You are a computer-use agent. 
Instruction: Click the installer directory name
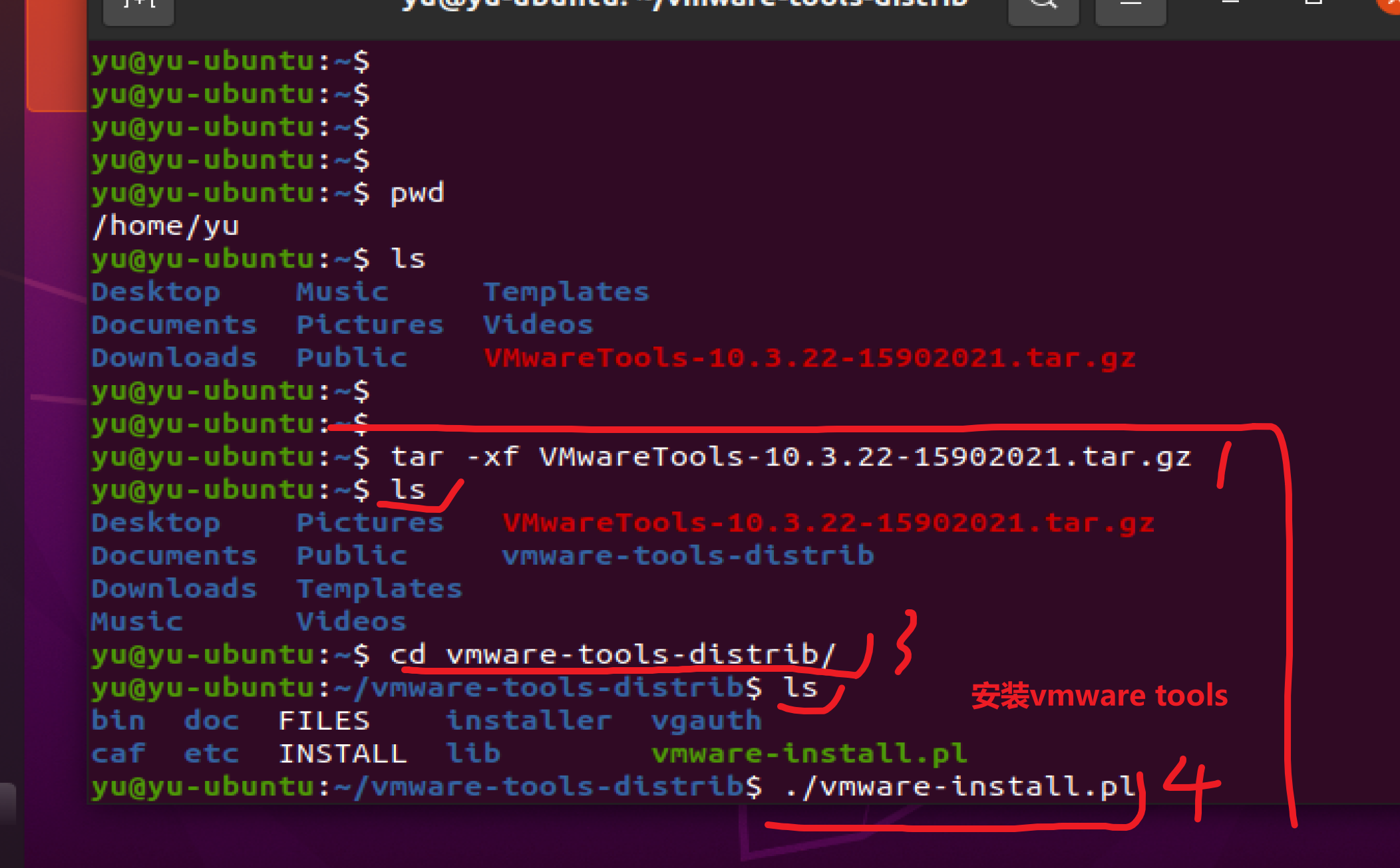528,720
